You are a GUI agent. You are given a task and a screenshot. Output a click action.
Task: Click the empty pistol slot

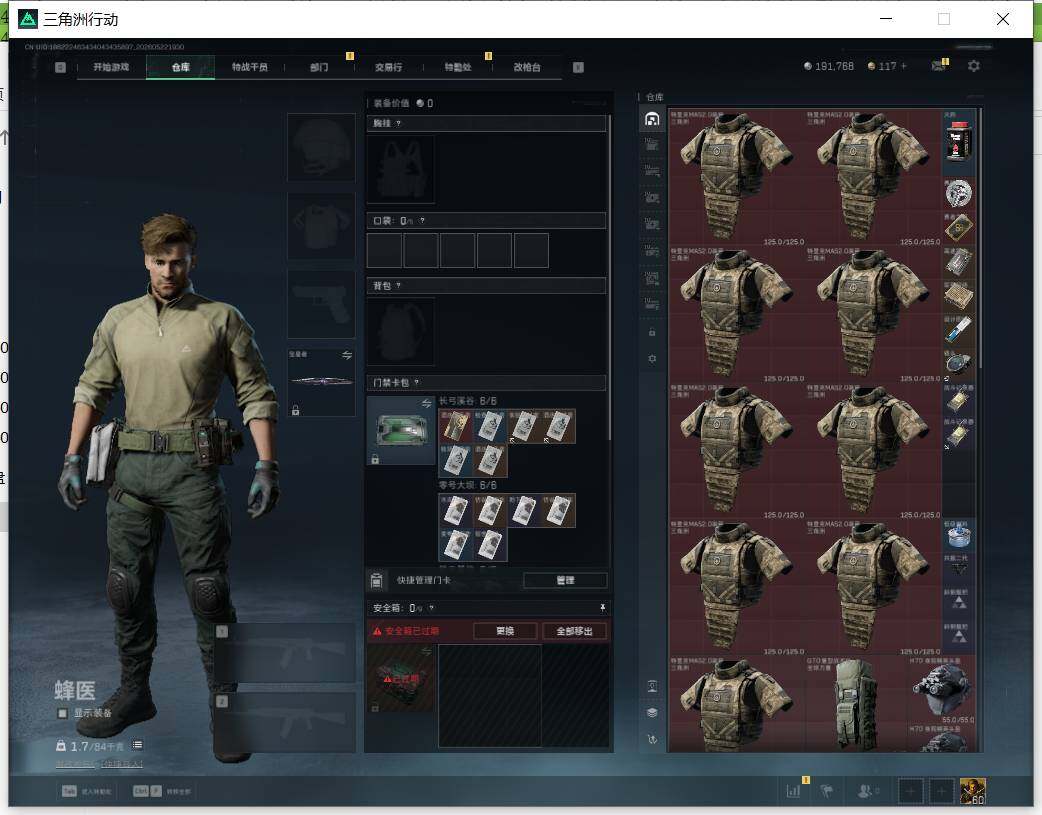pos(321,304)
